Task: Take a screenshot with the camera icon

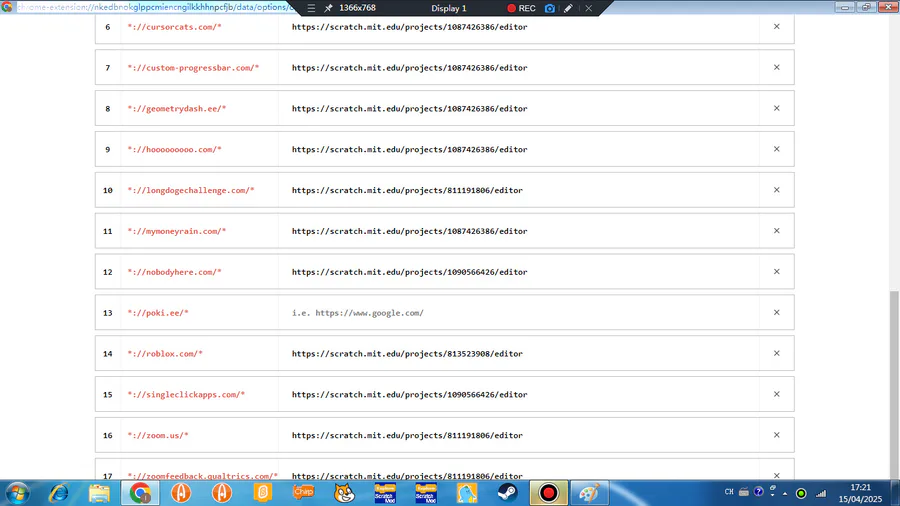Action: 549,8
